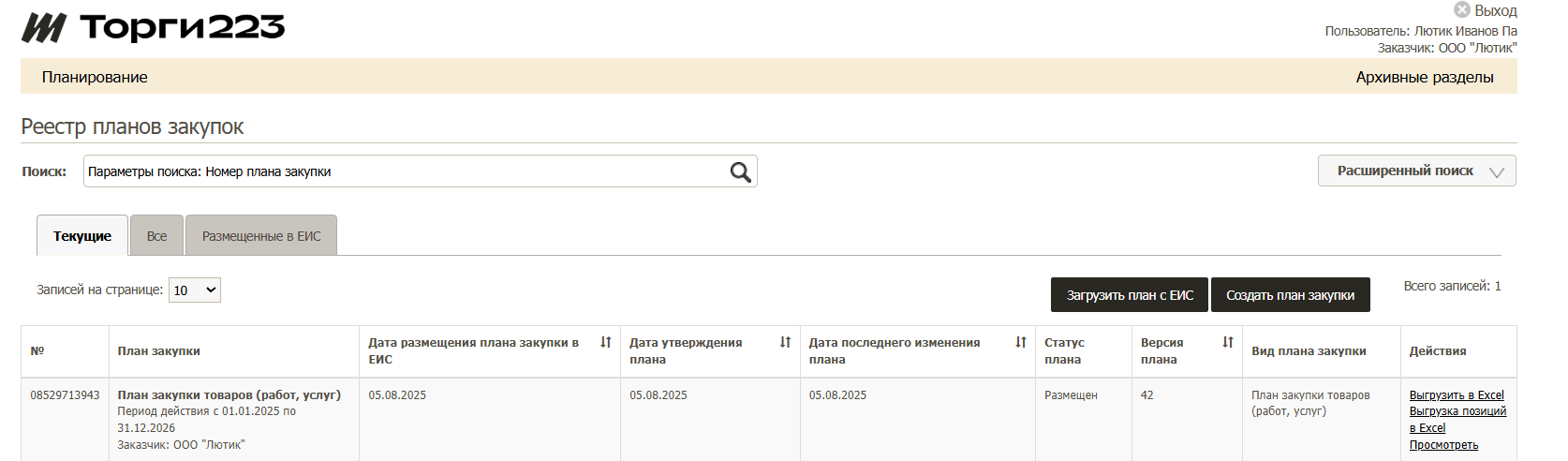Switch to the Все tab
1568x461 pixels.
click(x=156, y=236)
